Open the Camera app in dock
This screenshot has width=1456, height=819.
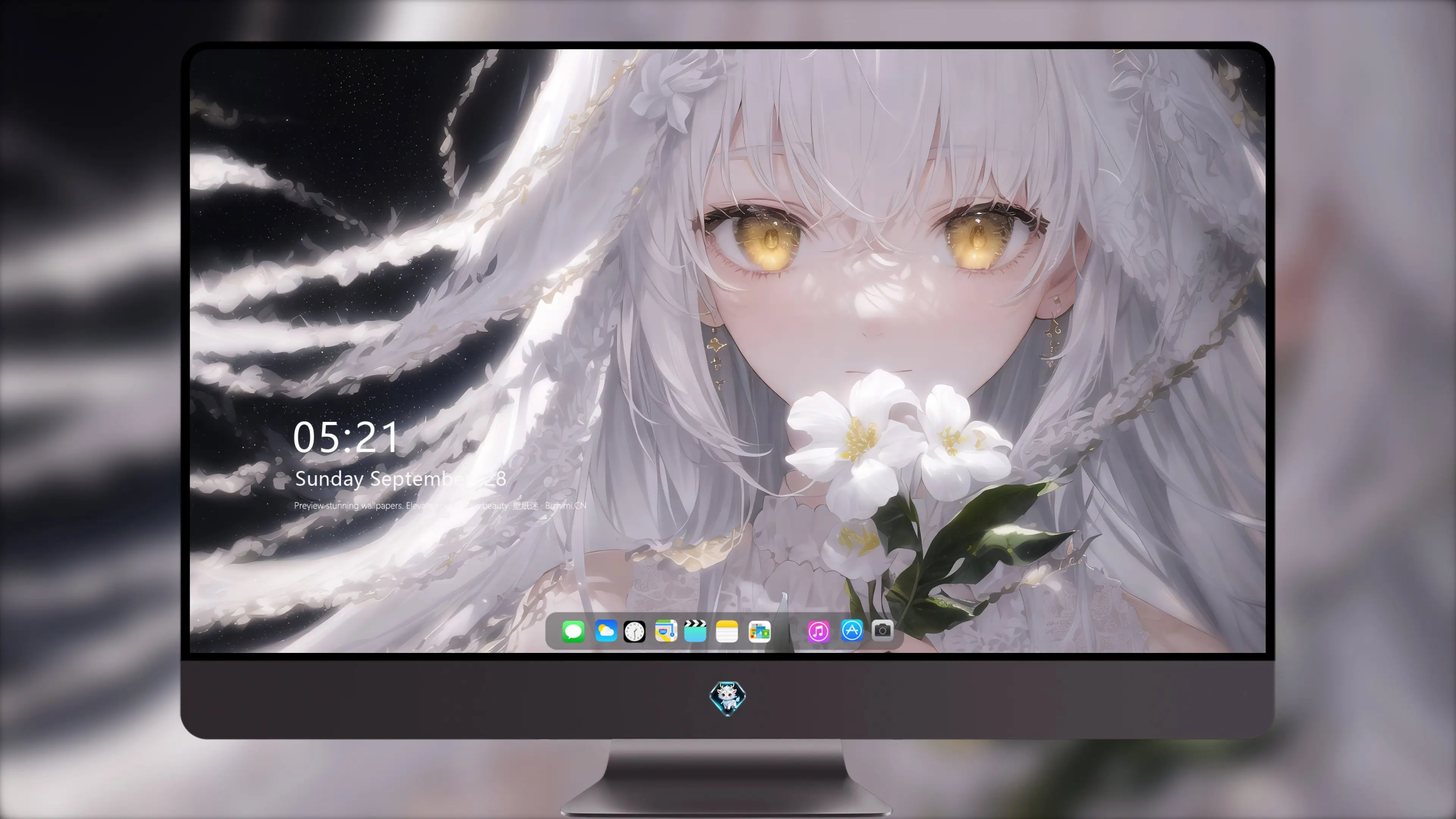(882, 630)
